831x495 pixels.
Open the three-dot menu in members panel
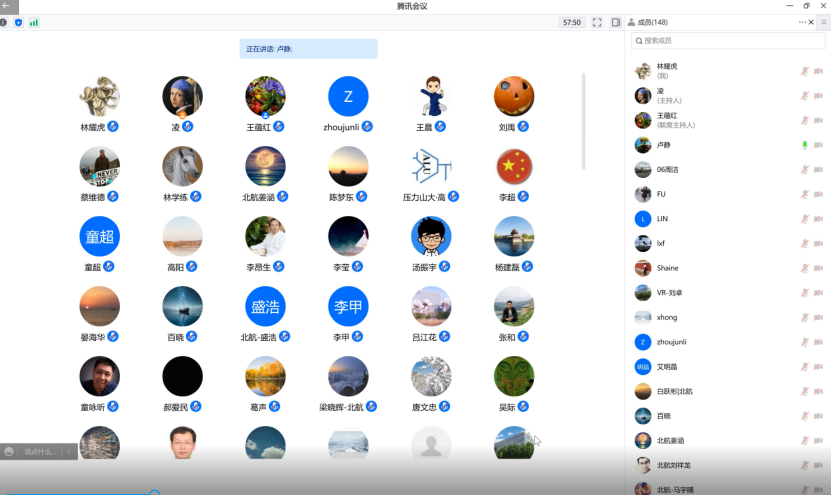(x=801, y=22)
